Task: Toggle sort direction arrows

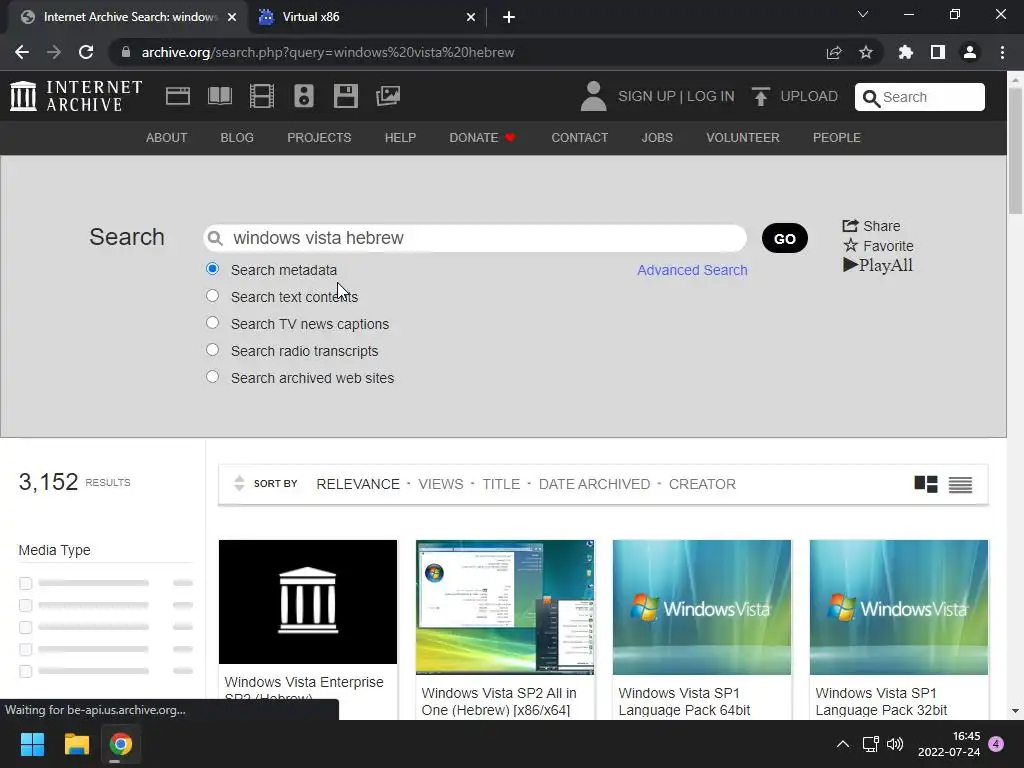Action: pyautogui.click(x=239, y=483)
